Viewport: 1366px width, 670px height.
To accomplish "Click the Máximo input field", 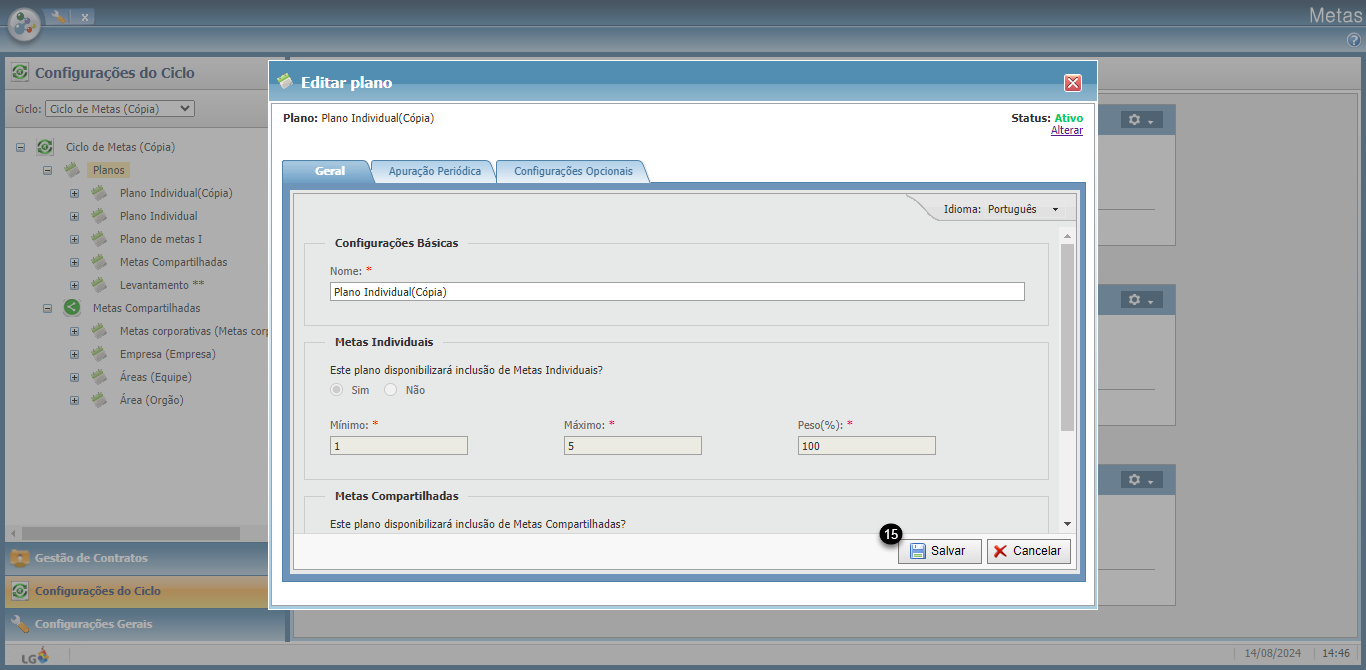I will pyautogui.click(x=632, y=446).
